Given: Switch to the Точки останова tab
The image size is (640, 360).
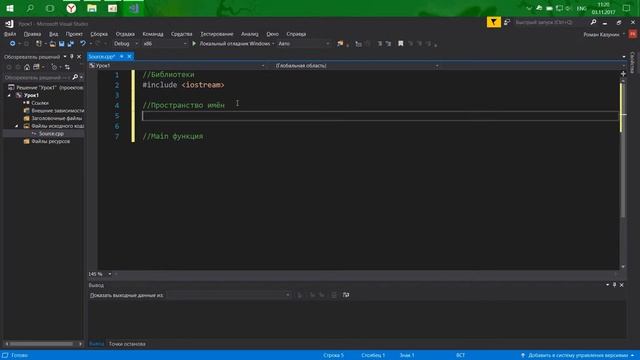Looking at the screenshot, I should [127, 344].
